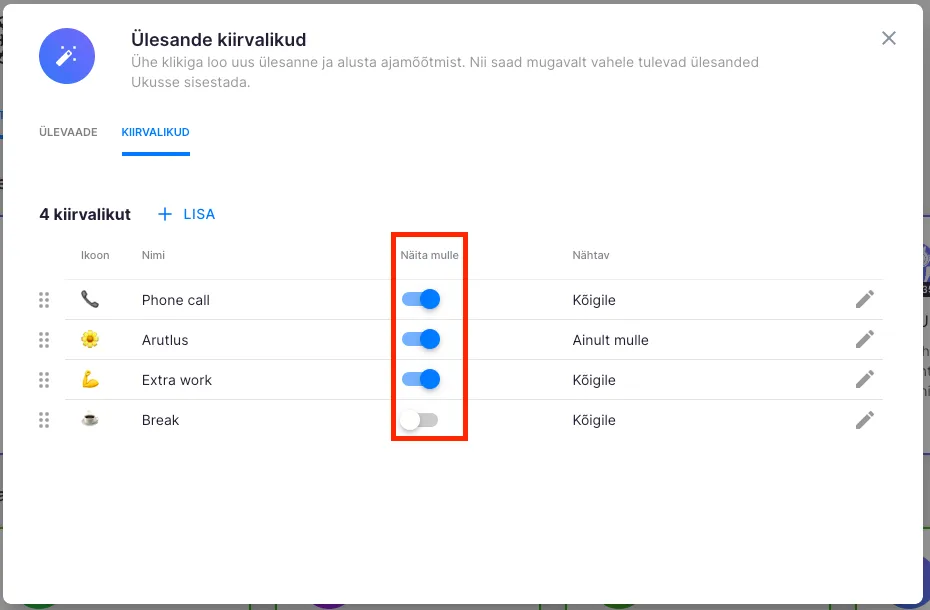
Task: Disable Näita mulle for Phone call
Action: pos(421,300)
